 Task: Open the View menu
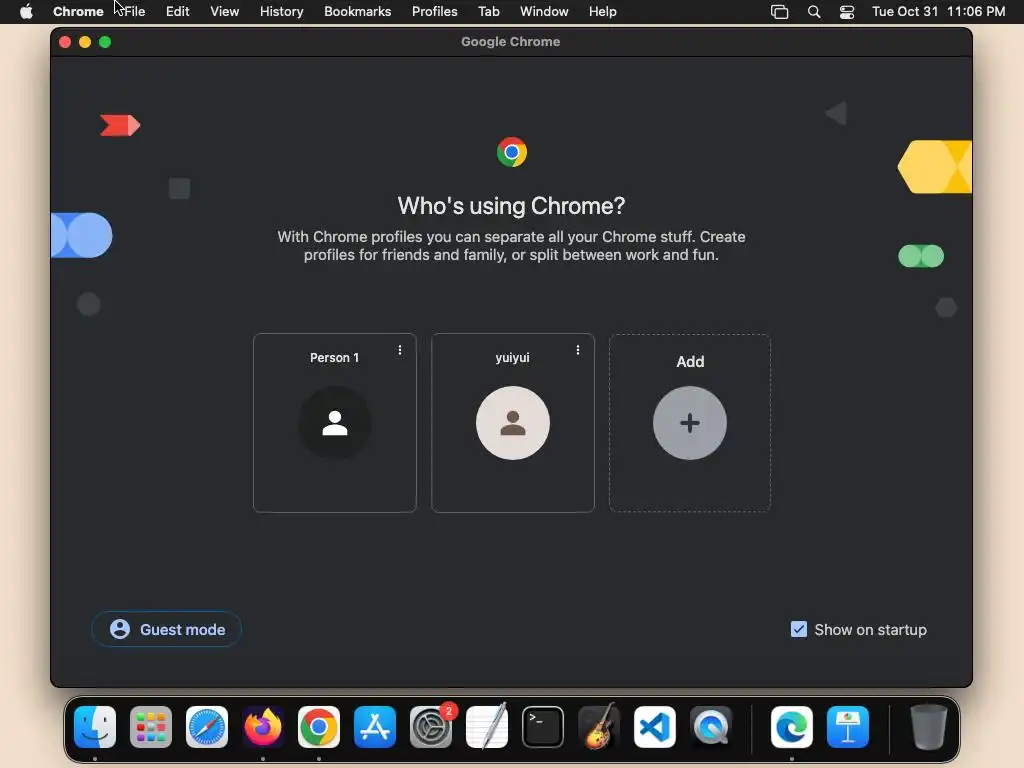[224, 12]
